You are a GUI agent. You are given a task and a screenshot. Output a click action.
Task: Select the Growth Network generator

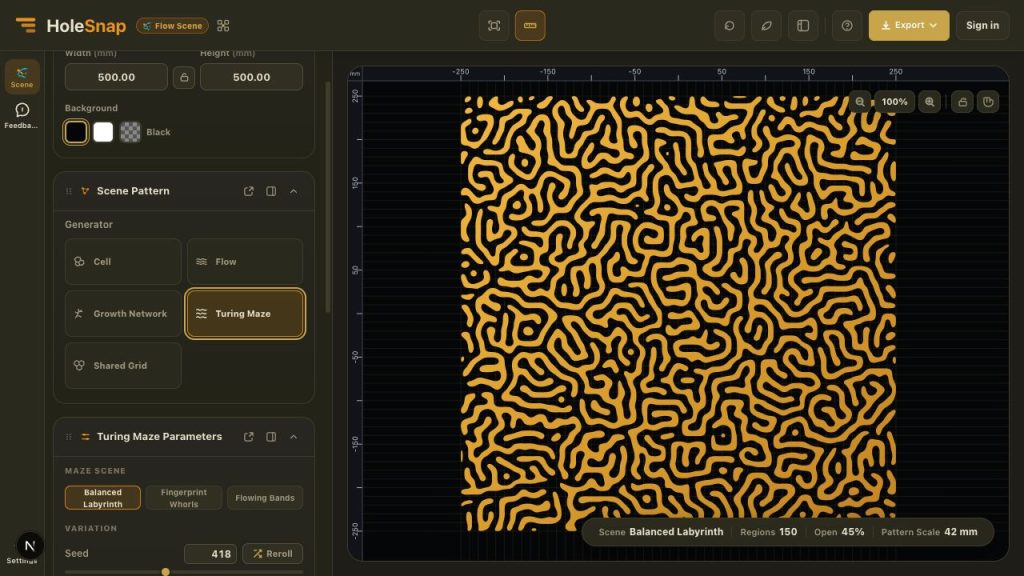tap(123, 313)
